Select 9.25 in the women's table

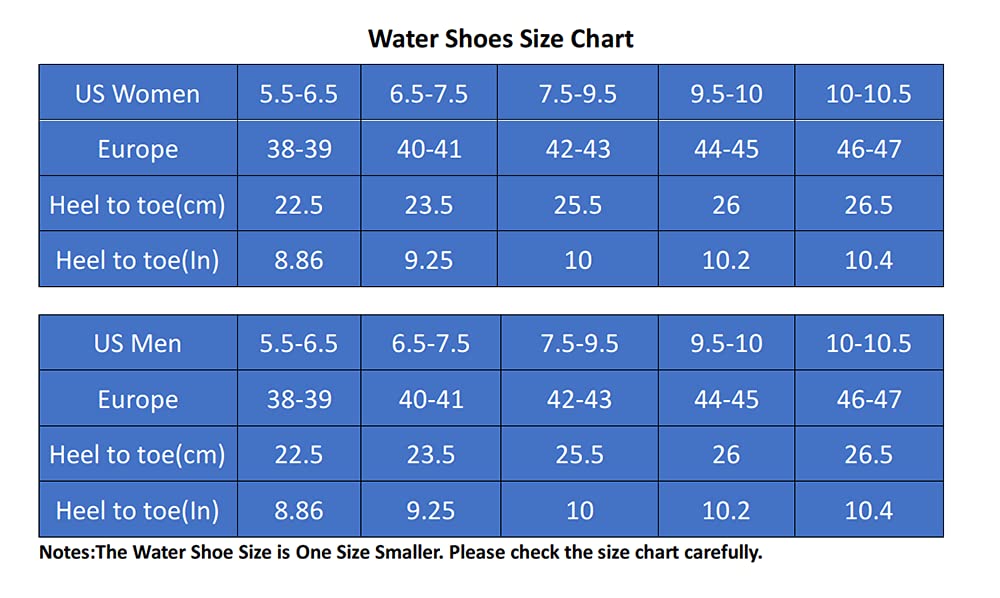click(430, 261)
